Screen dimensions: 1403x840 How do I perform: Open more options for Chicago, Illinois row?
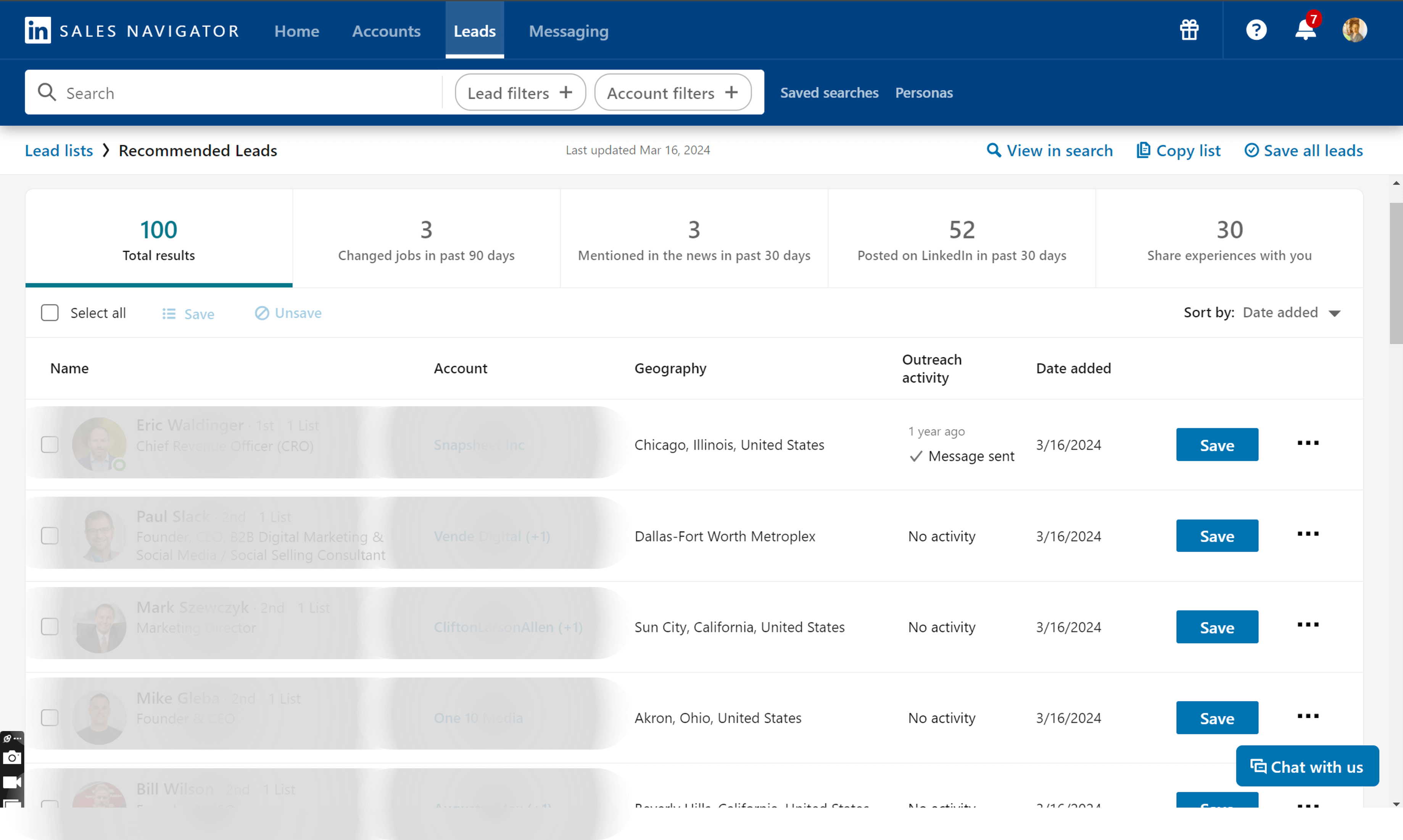[x=1308, y=443]
